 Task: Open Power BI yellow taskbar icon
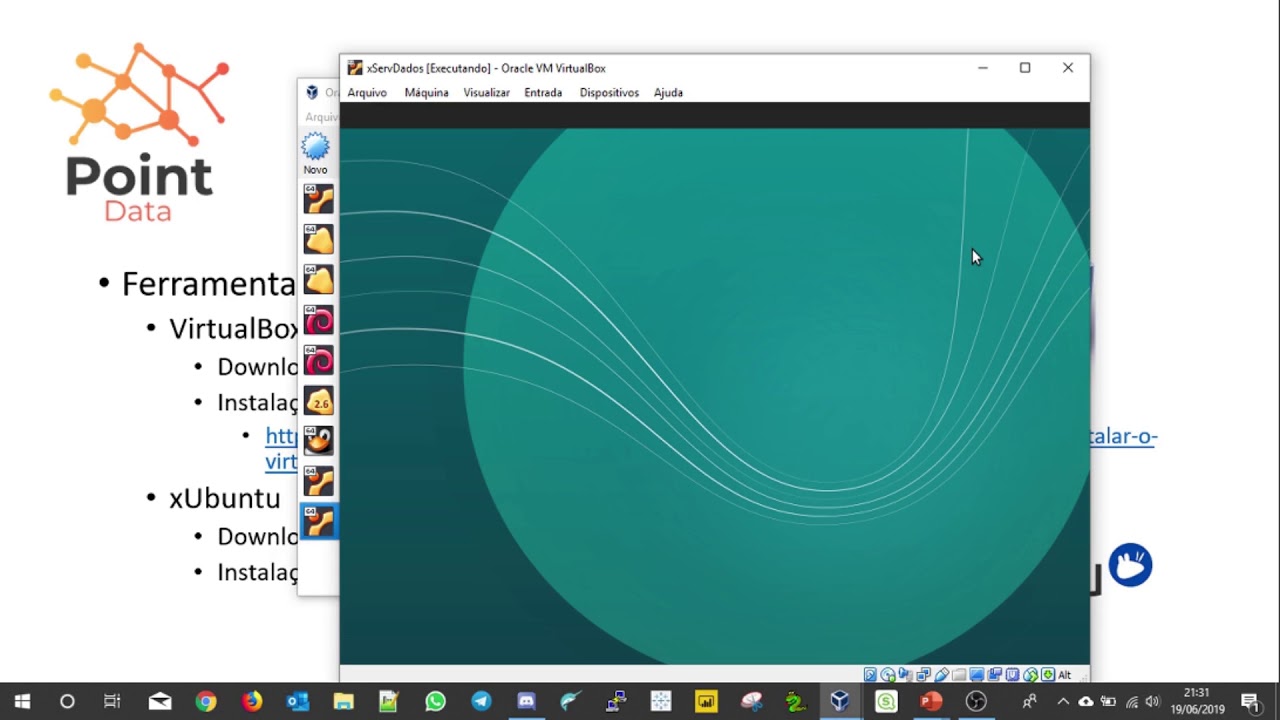tap(706, 701)
